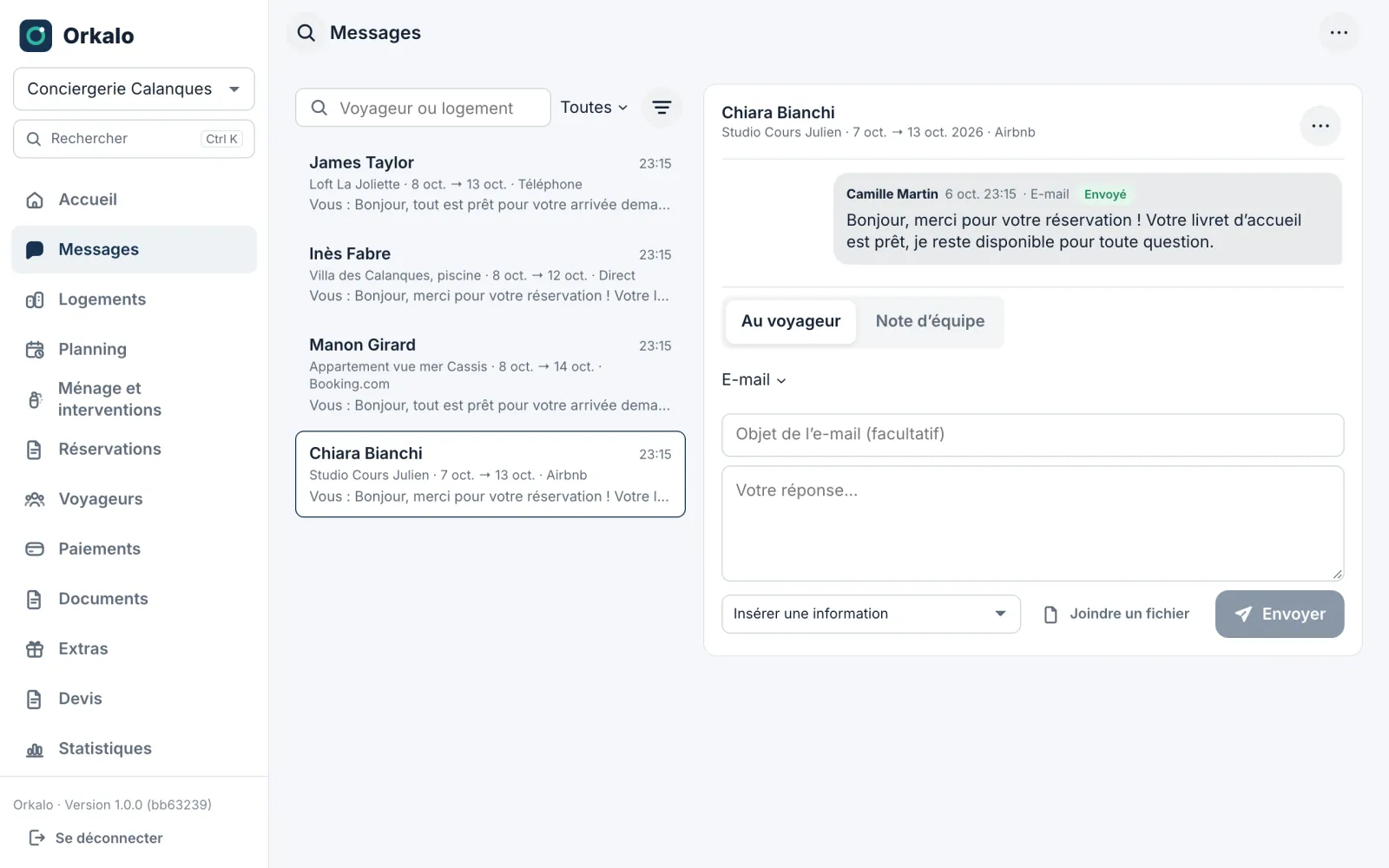Open the filter lines icon next to Toutes
The image size is (1389, 868).
[x=662, y=108]
